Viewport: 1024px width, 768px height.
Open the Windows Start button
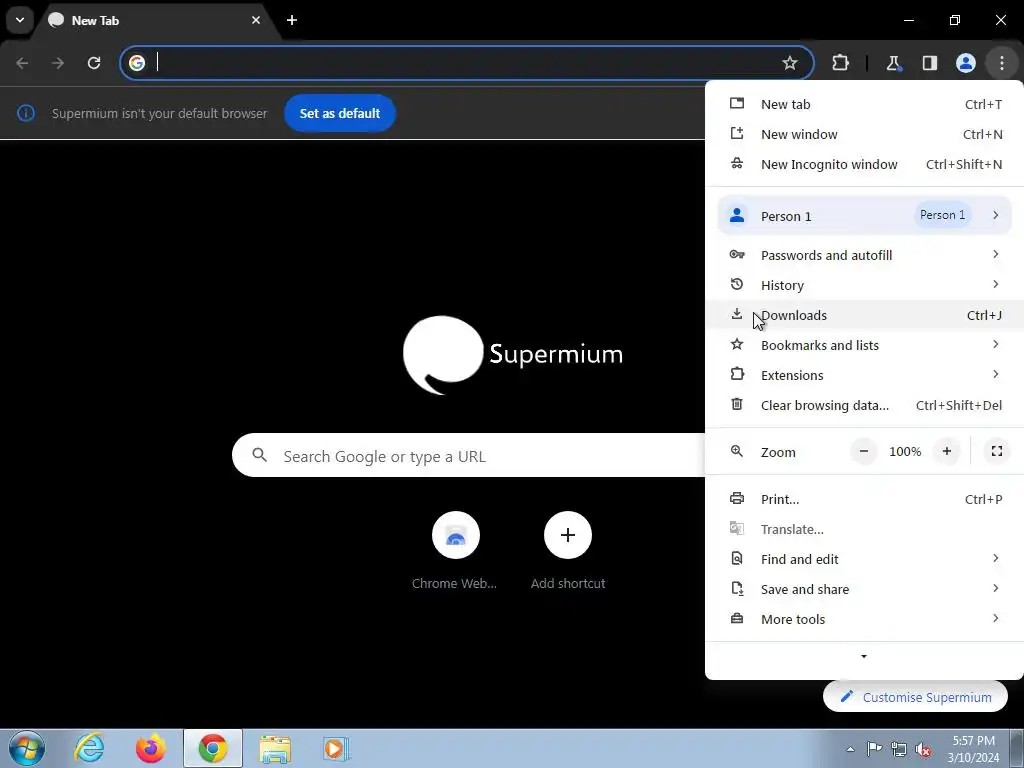click(27, 748)
